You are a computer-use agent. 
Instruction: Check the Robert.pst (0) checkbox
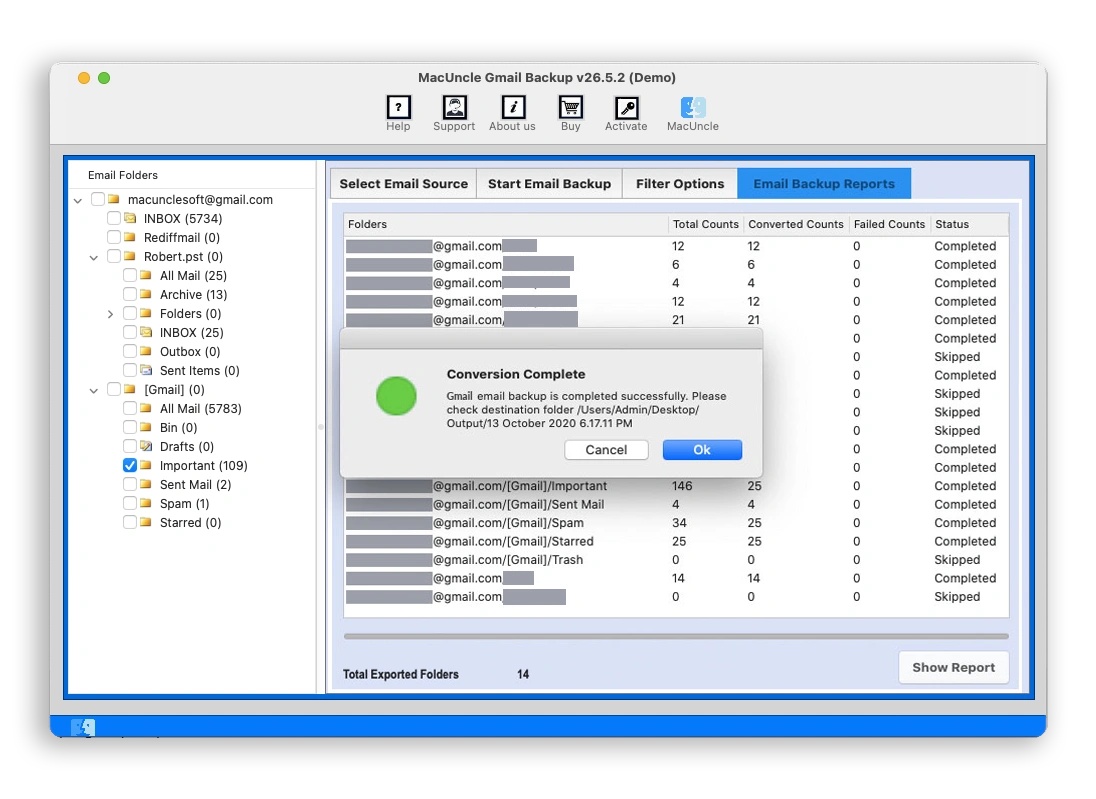(x=114, y=256)
